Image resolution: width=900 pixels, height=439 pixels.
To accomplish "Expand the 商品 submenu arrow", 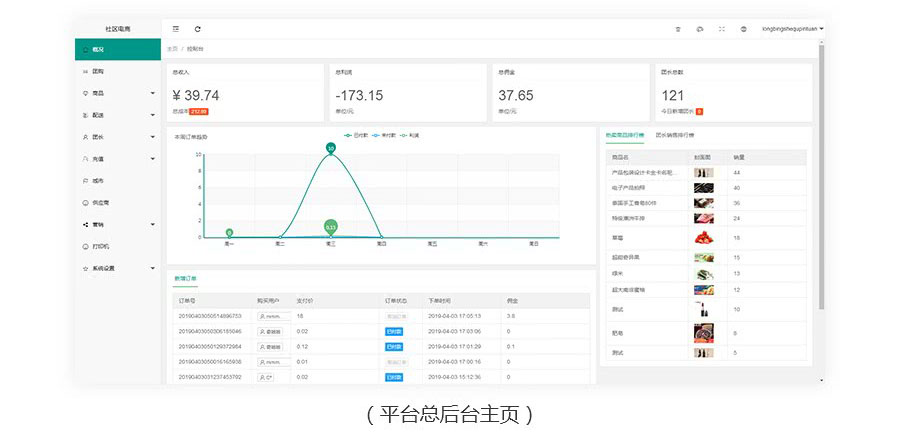I will point(153,93).
